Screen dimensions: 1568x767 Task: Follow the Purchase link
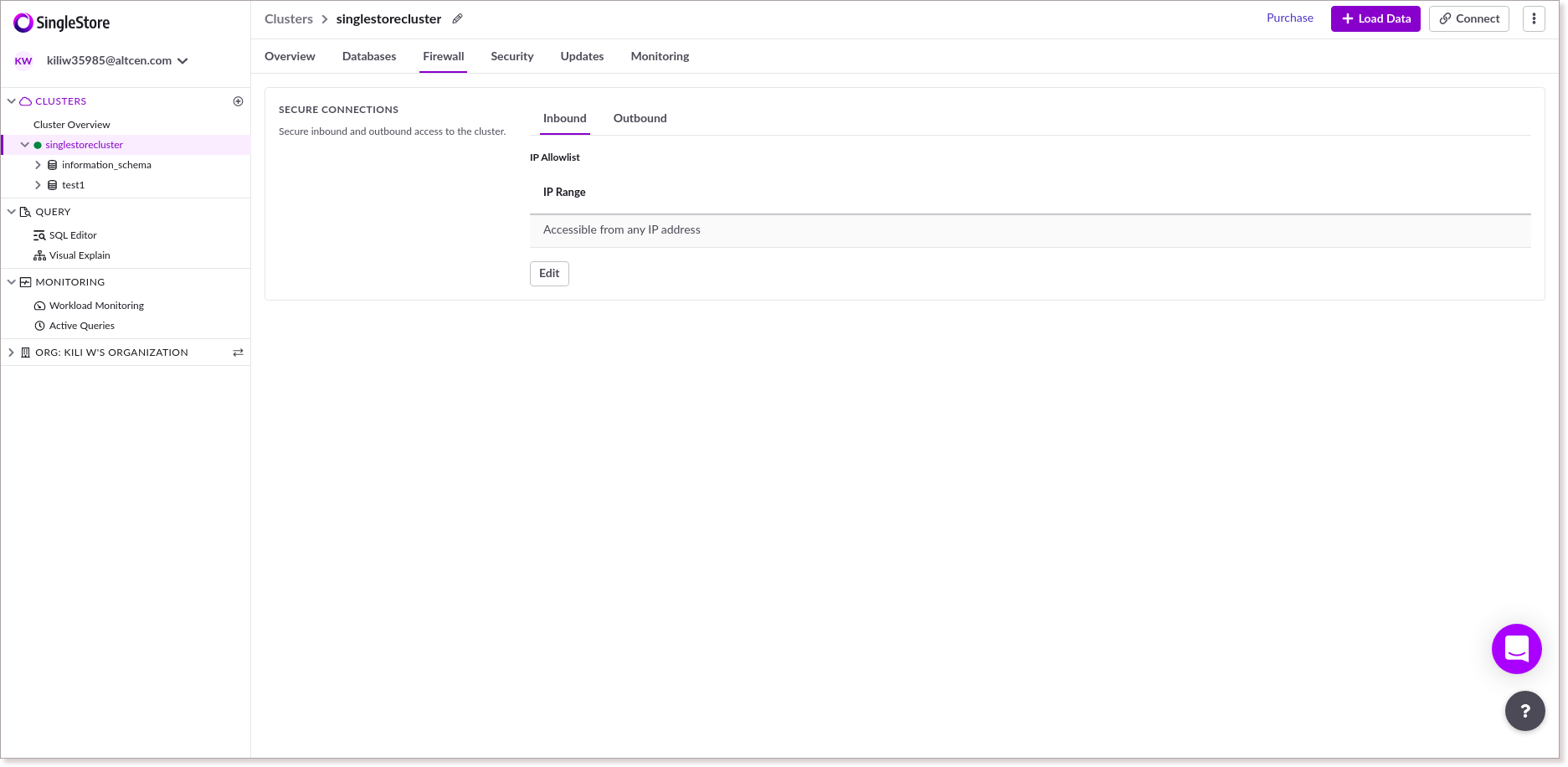pos(1289,17)
